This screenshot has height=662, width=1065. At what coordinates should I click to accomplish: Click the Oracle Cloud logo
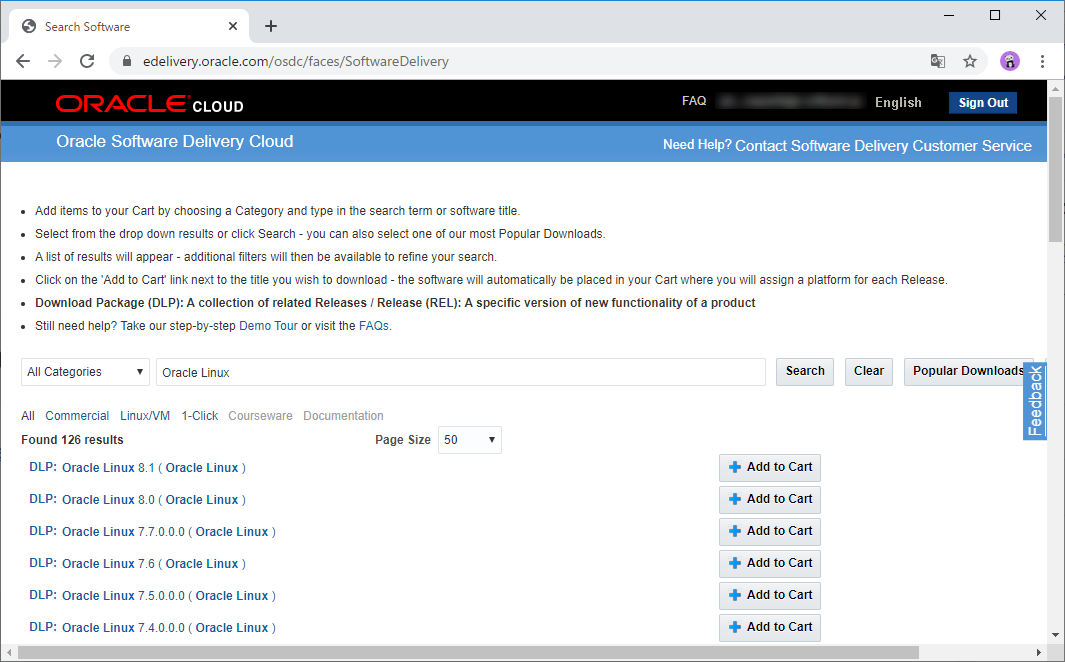(x=149, y=104)
